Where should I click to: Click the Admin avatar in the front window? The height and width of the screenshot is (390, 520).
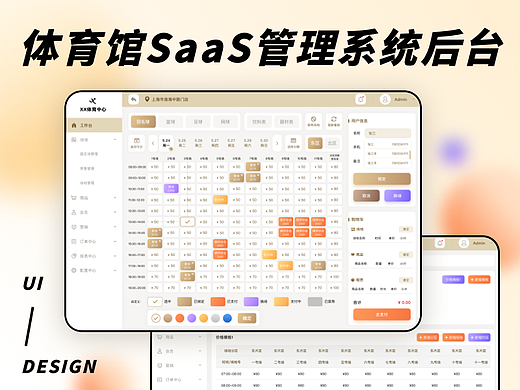point(385,99)
